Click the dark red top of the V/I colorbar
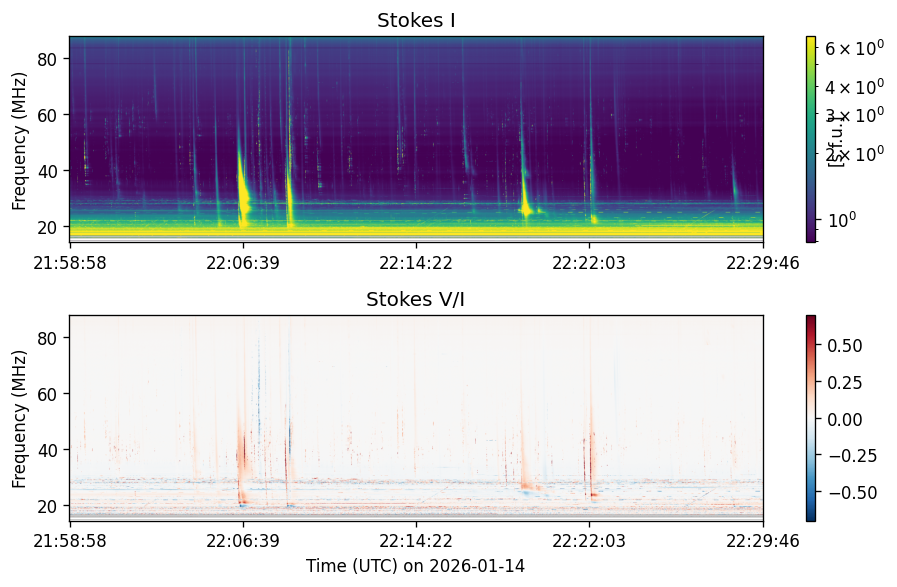The width and height of the screenshot is (897, 587). pyautogui.click(x=811, y=320)
